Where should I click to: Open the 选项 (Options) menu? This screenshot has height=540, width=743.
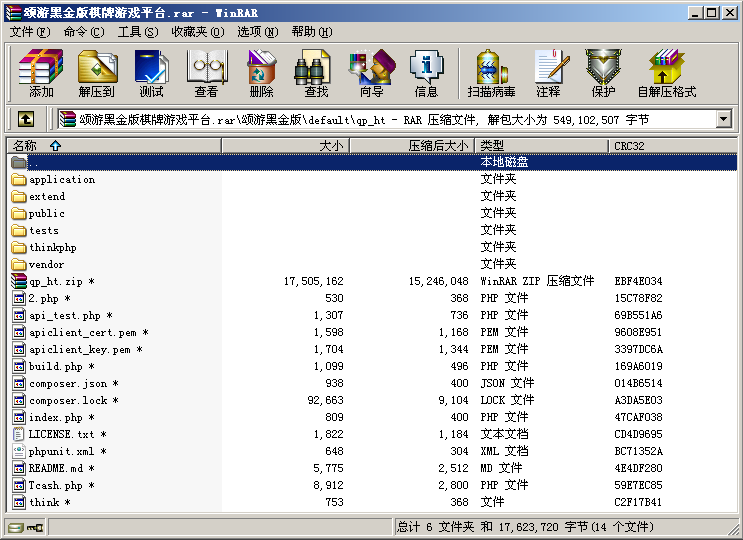click(257, 32)
